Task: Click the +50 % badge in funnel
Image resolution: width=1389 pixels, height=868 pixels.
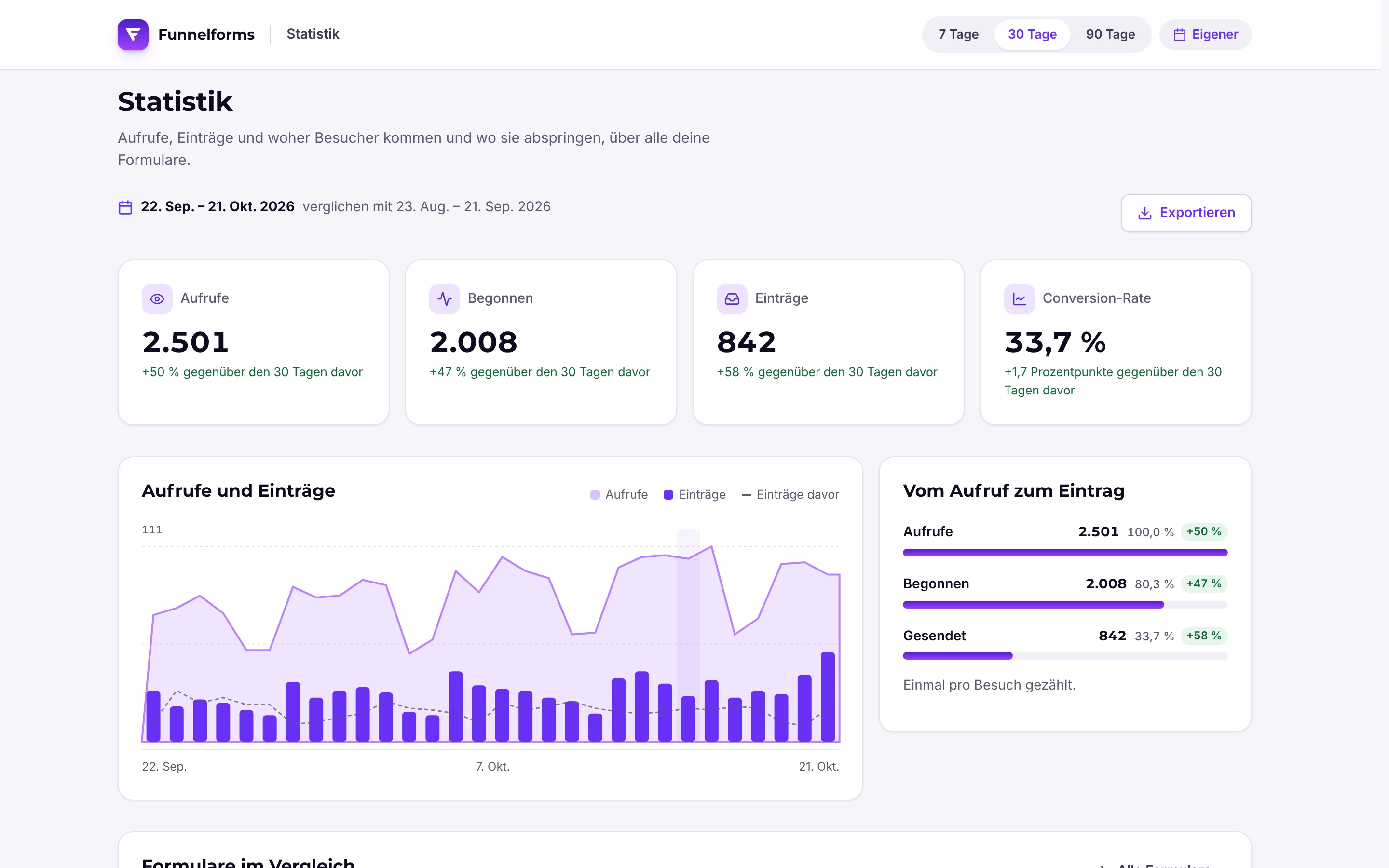Action: click(1204, 531)
